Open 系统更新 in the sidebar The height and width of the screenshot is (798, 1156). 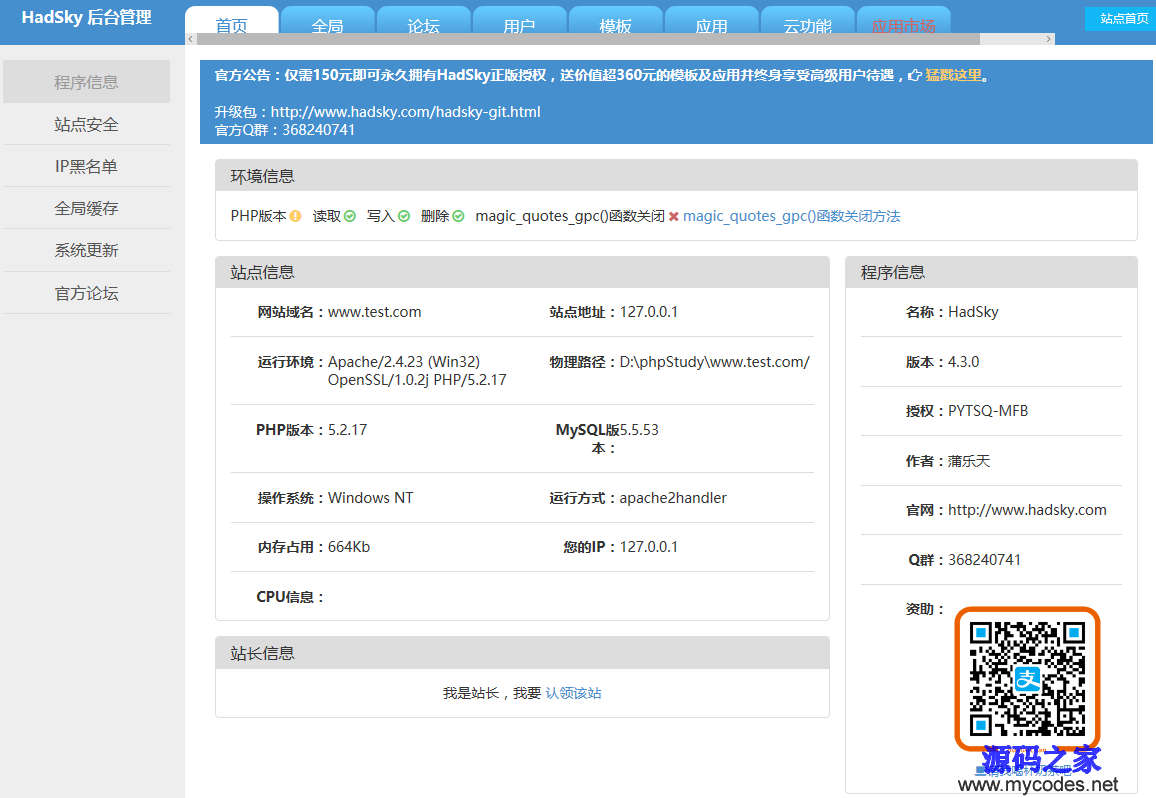click(86, 250)
